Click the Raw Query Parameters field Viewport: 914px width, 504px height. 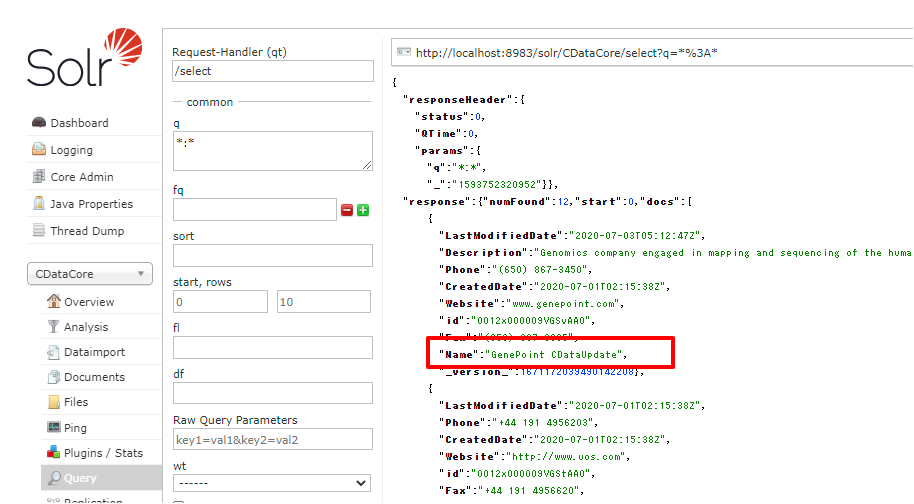coord(272,439)
